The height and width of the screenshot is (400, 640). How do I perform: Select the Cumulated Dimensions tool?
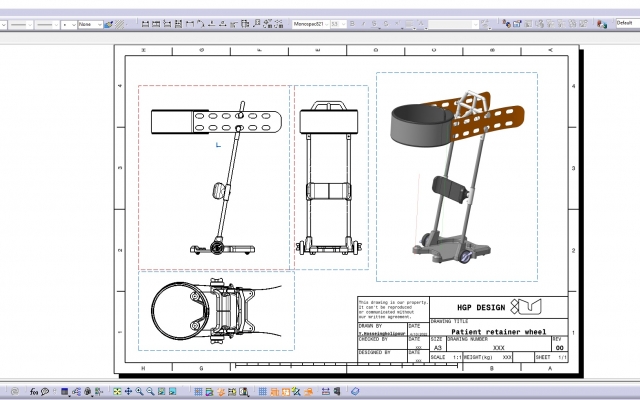click(167, 24)
